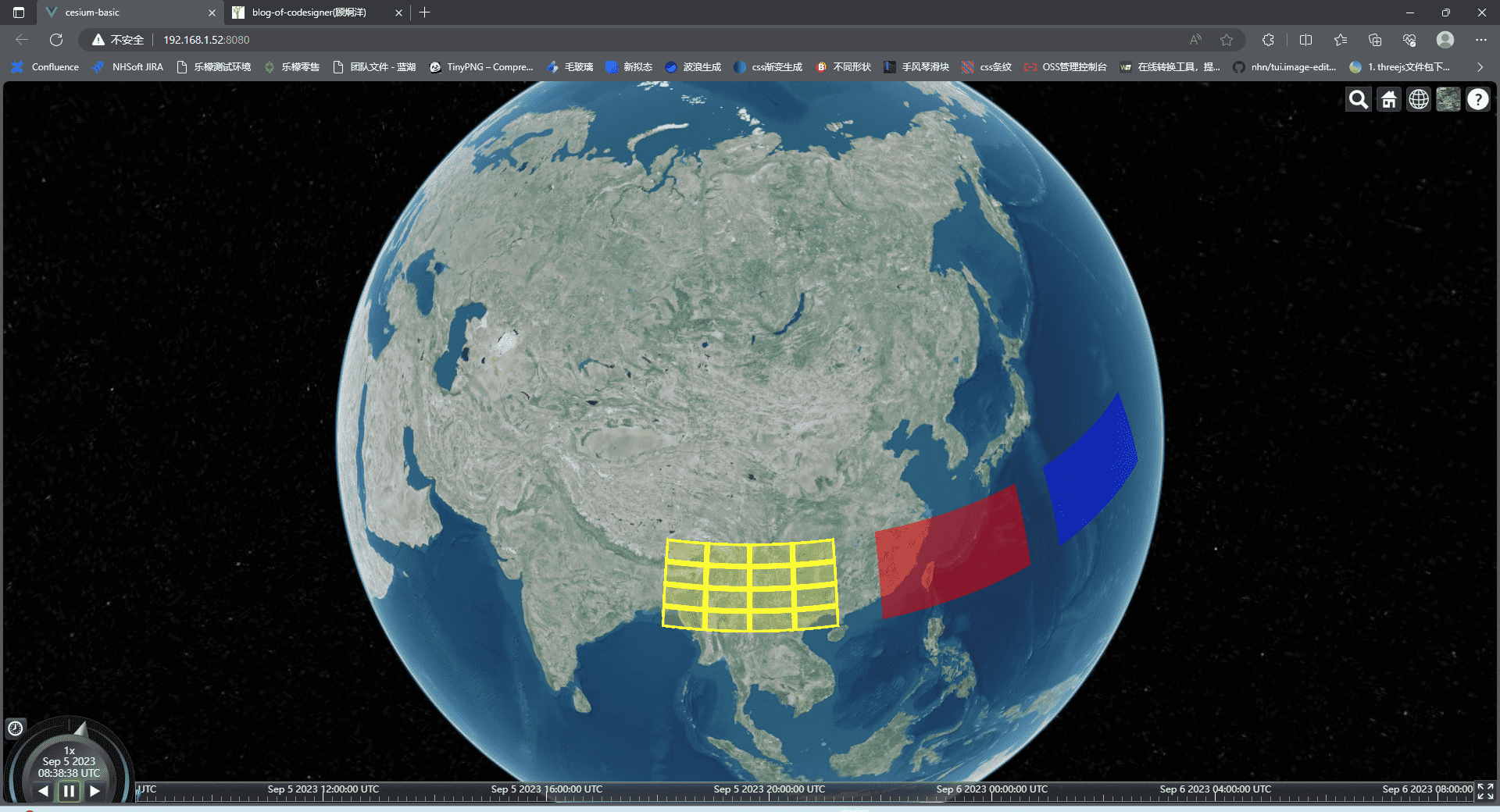Open the threejs文件包下 bookmark
Viewport: 1500px width, 812px height.
[1399, 67]
